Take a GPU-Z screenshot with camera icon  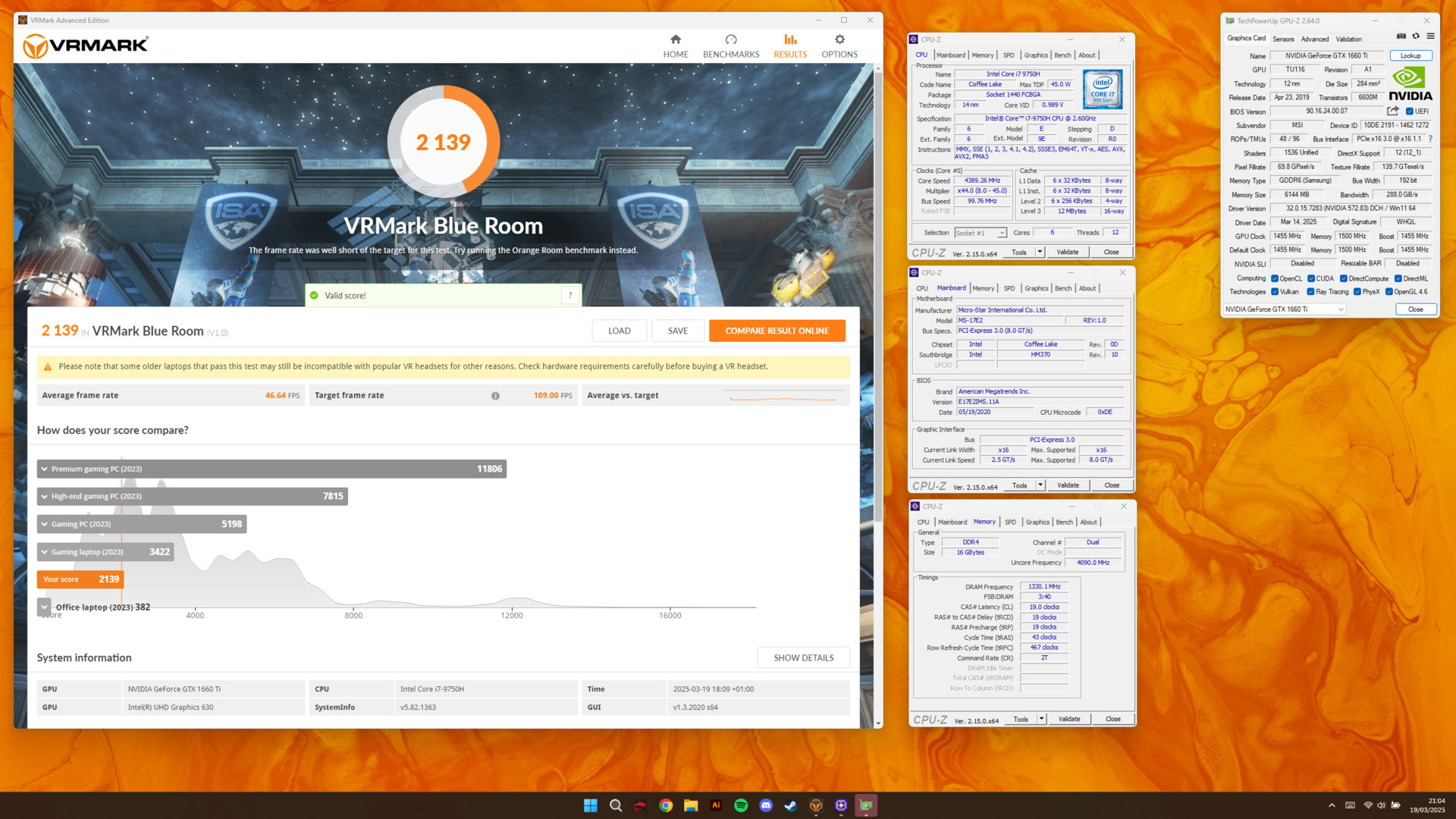tap(1401, 36)
